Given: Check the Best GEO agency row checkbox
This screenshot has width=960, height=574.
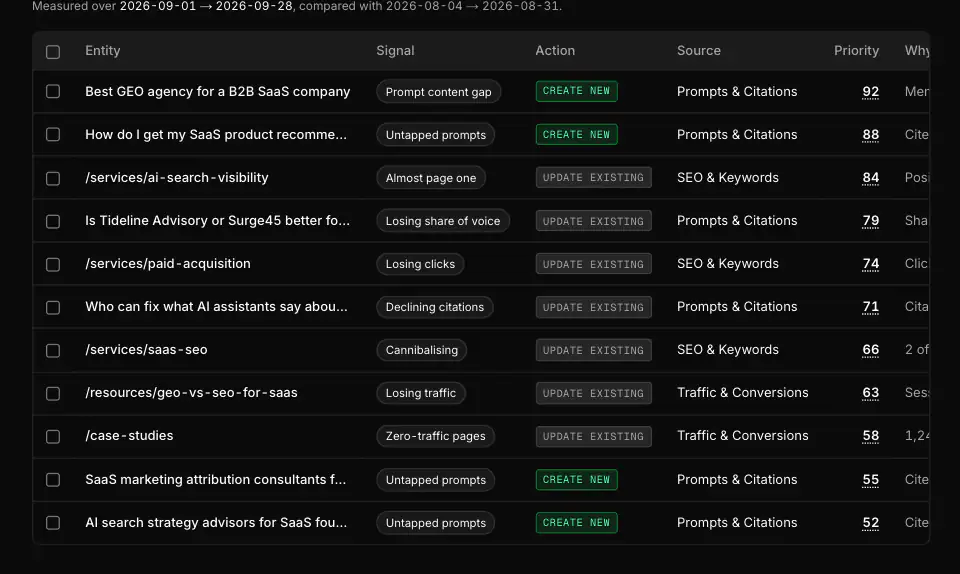Looking at the screenshot, I should pyautogui.click(x=53, y=92).
